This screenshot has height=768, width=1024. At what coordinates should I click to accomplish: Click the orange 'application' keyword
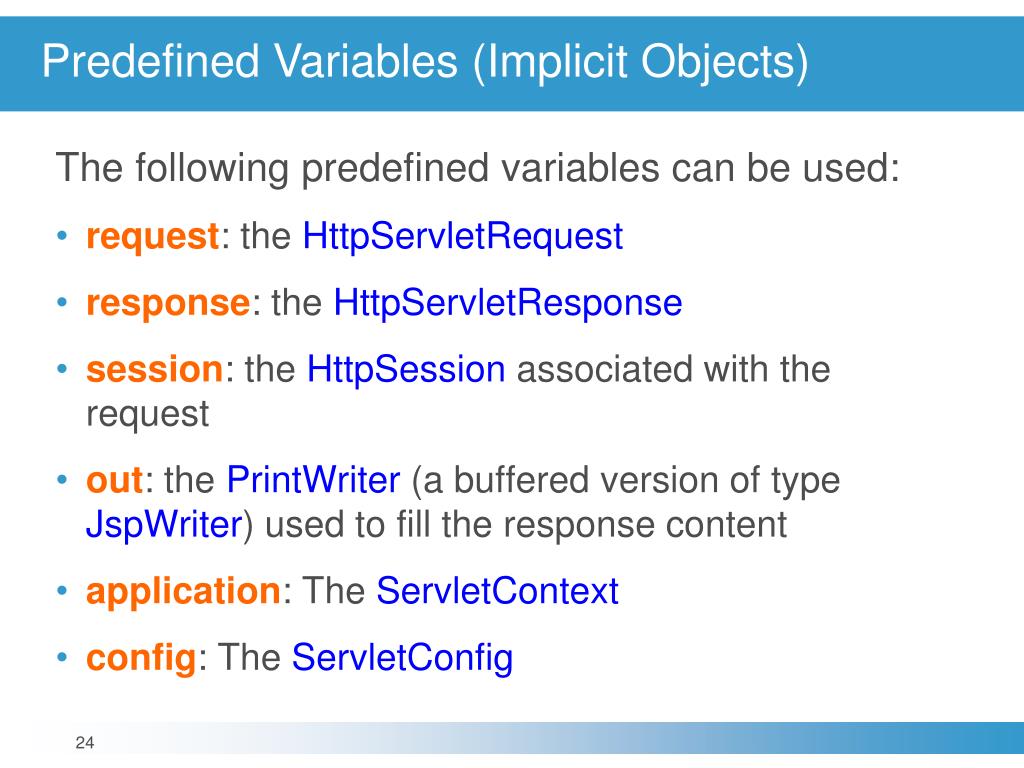pos(184,591)
